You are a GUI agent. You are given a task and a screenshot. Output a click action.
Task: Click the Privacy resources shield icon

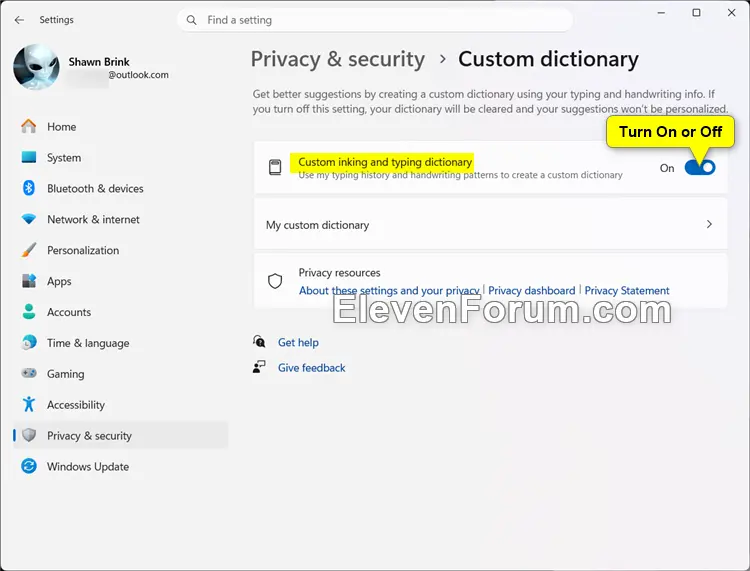pyautogui.click(x=275, y=281)
